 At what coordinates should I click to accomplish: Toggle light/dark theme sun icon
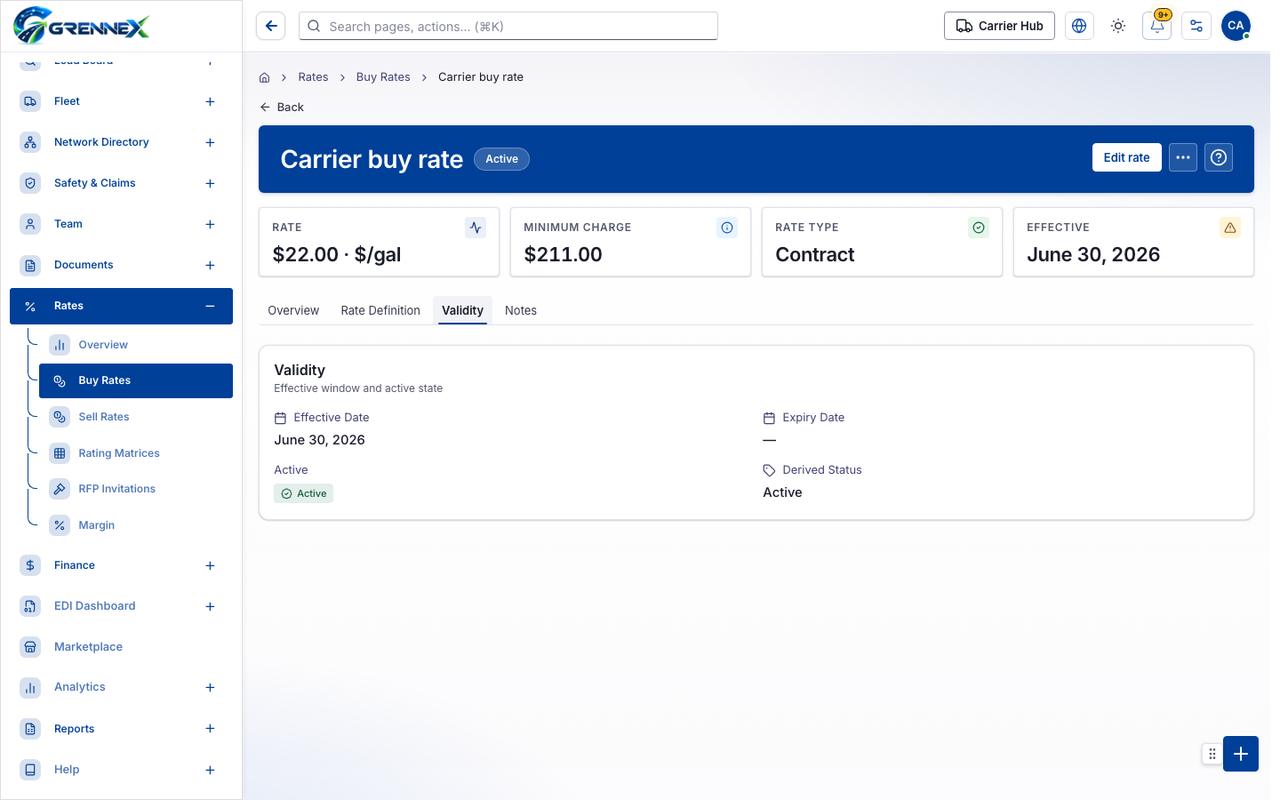[x=1118, y=26]
